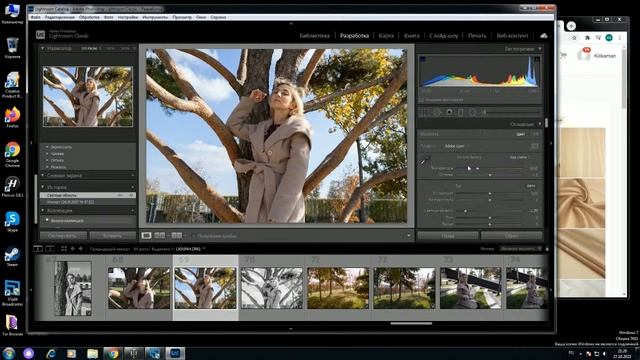Select the radial filter tool

(x=473, y=112)
